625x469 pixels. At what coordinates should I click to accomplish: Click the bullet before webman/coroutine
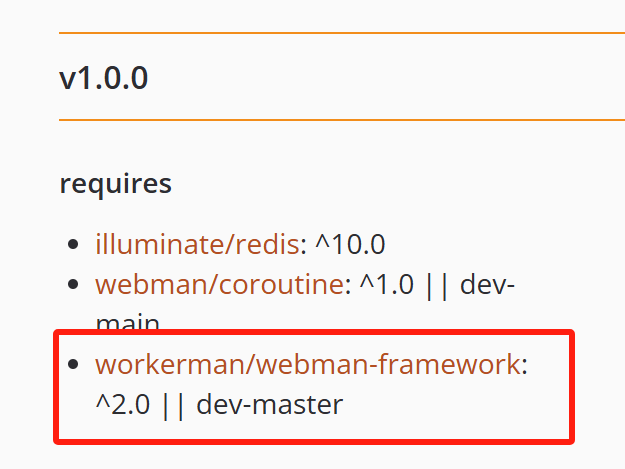point(73,285)
